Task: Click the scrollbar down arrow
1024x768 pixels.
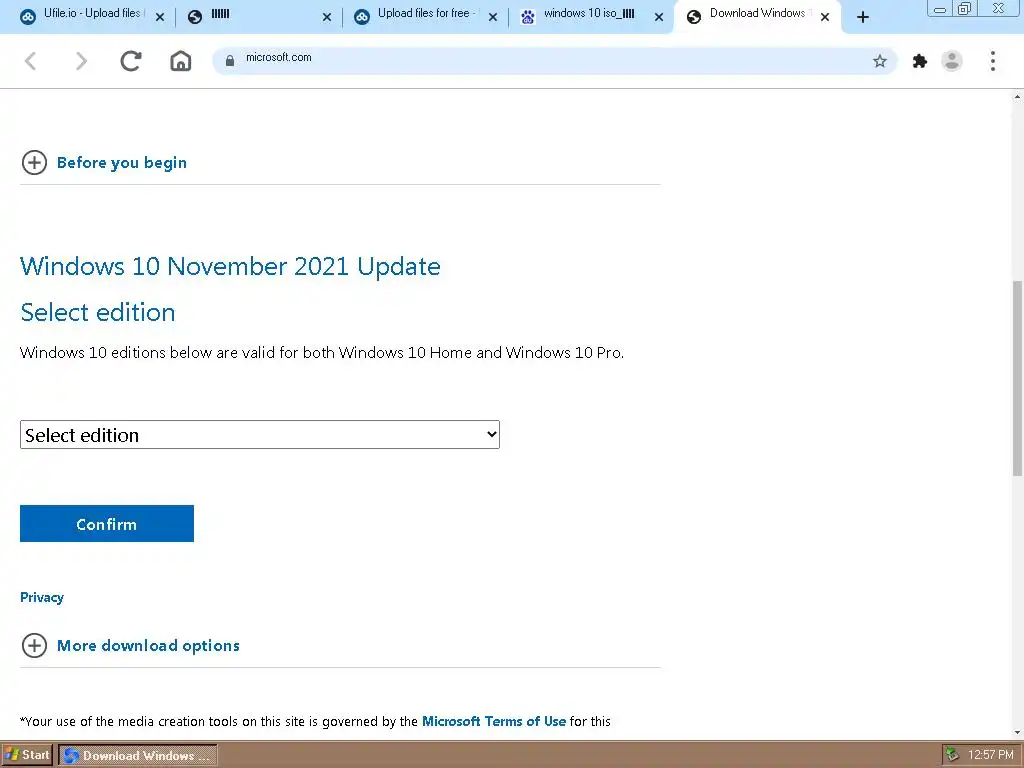Action: coord(1017,733)
